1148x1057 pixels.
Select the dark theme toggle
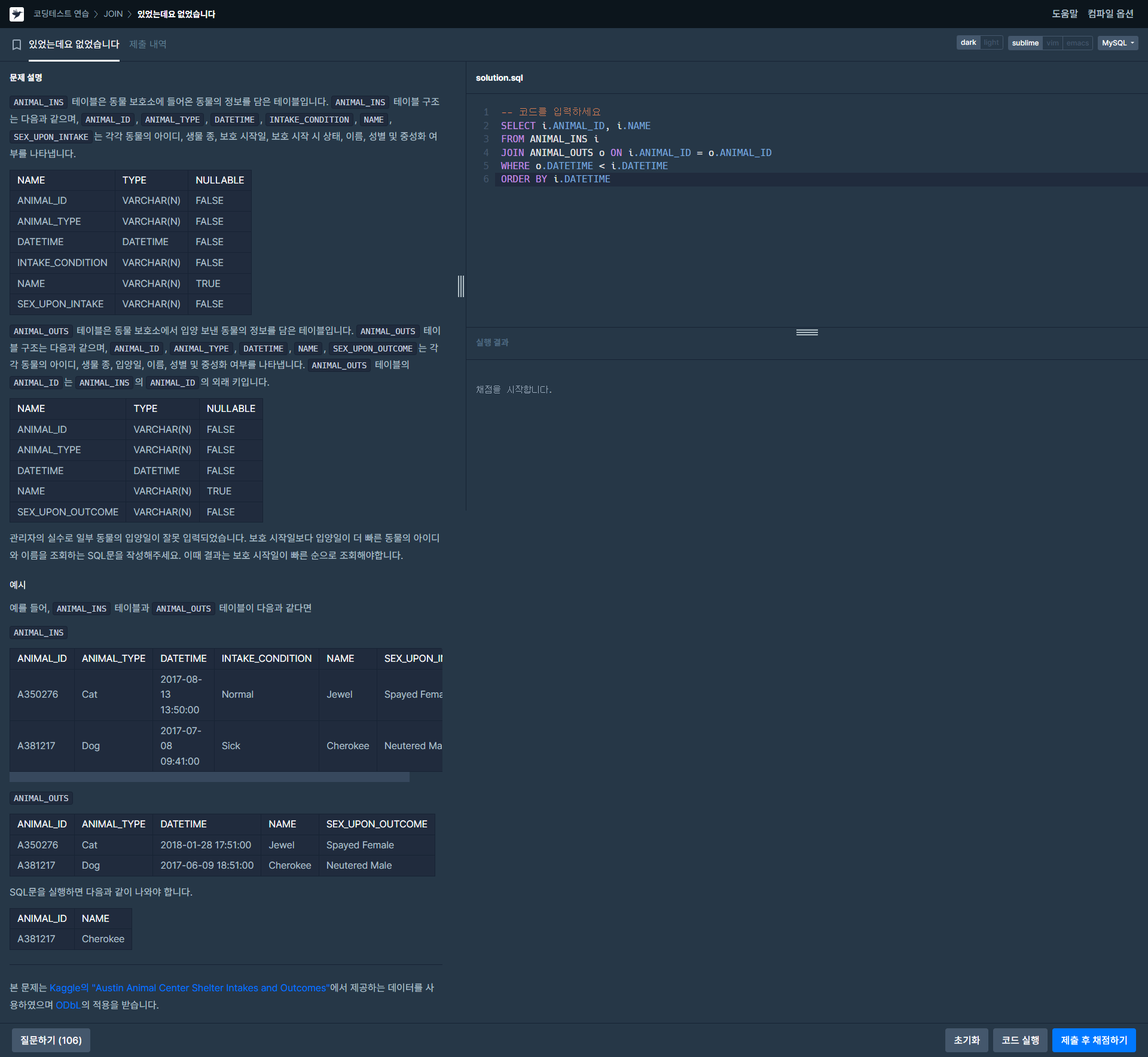pos(968,42)
